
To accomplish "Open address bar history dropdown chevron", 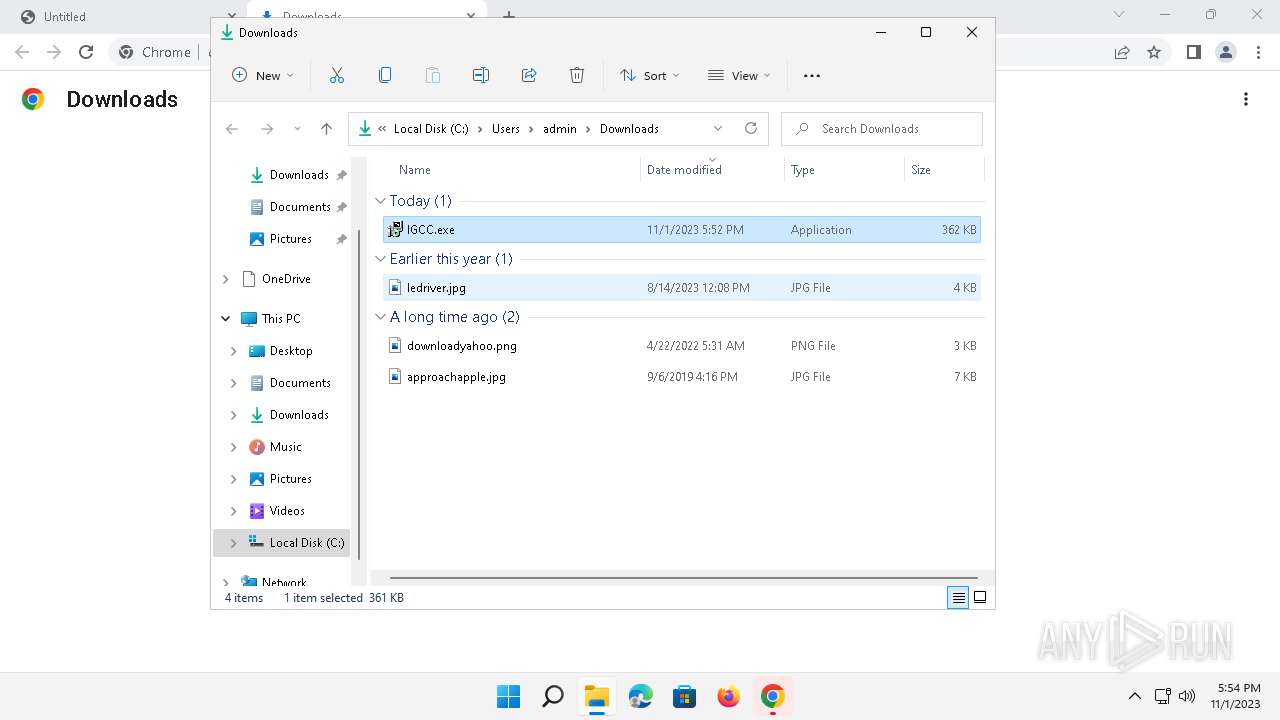I will pyautogui.click(x=718, y=128).
